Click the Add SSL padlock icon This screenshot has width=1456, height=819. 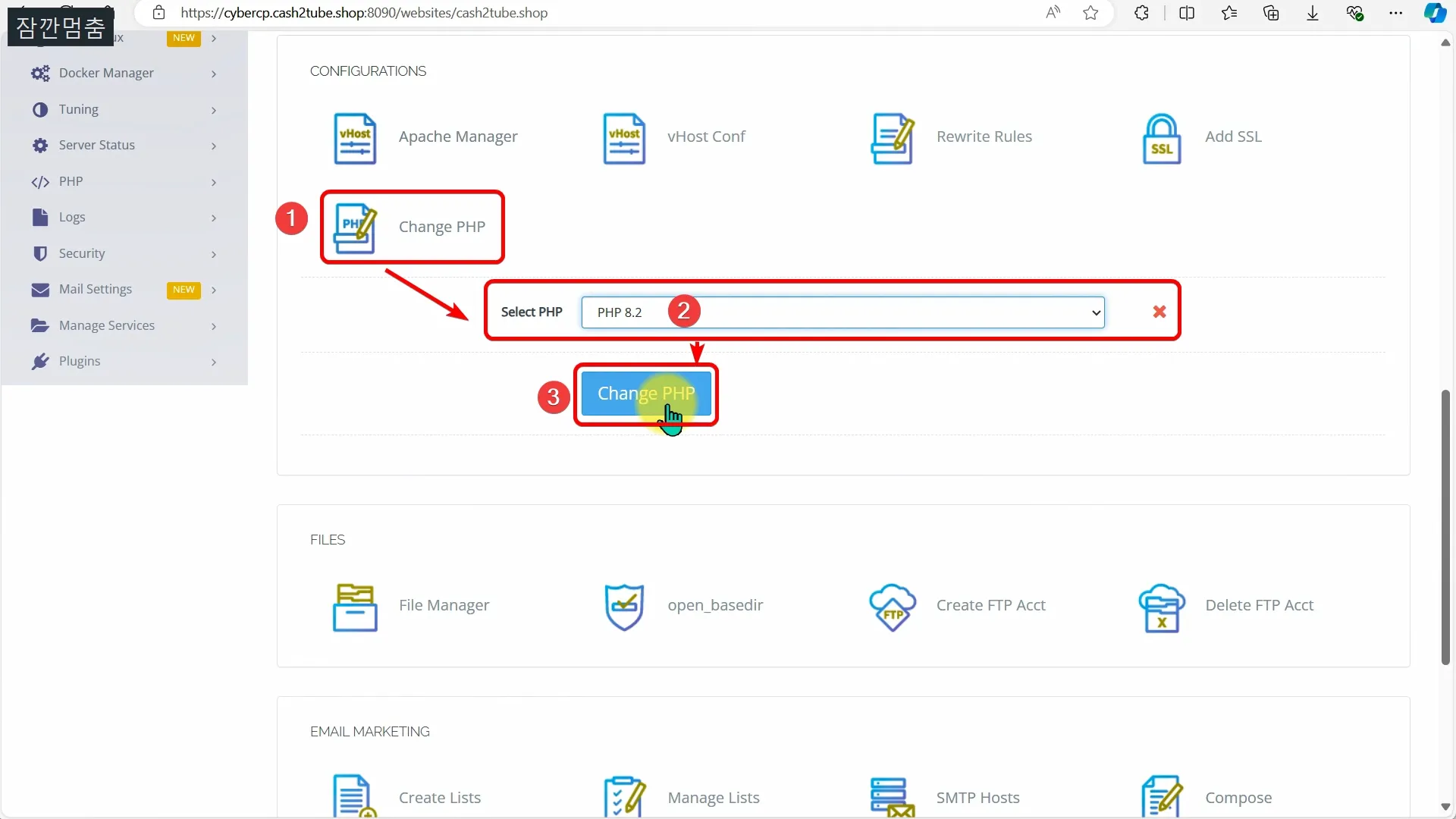pyautogui.click(x=1161, y=138)
